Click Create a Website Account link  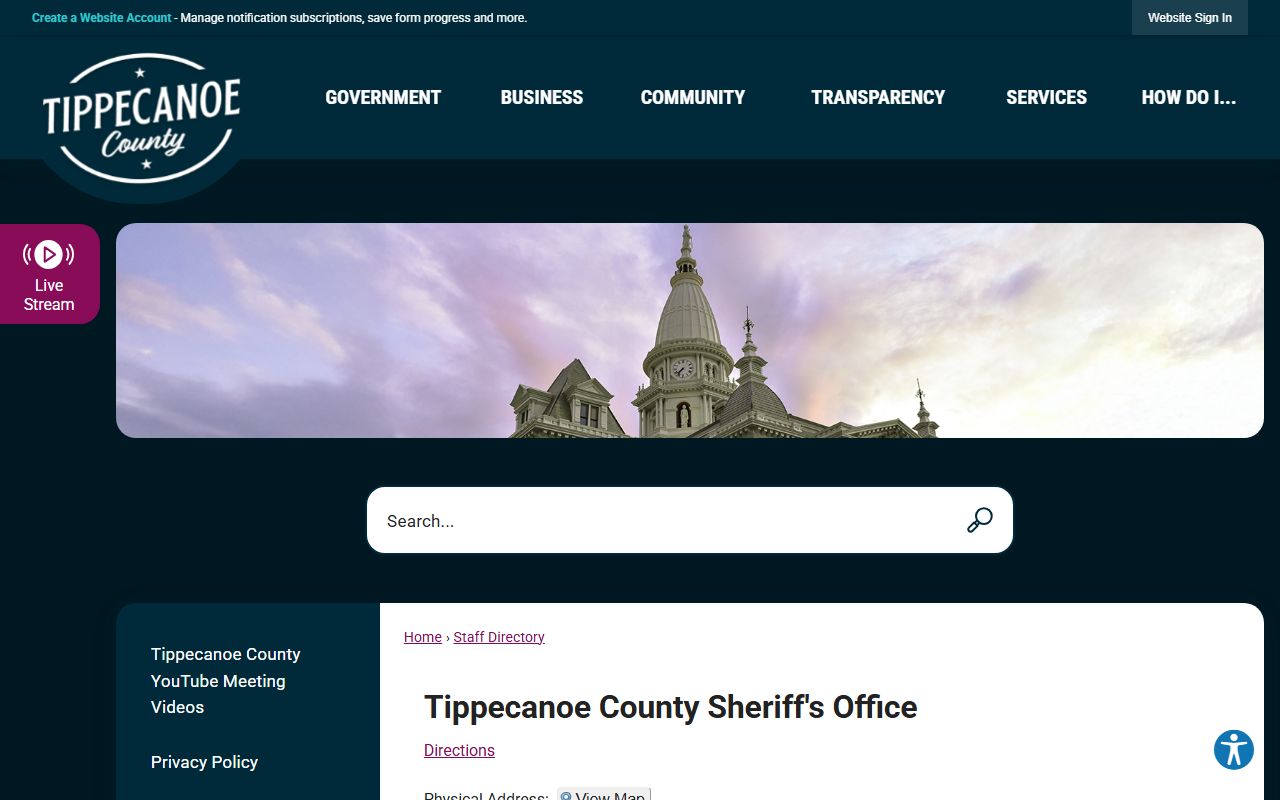click(x=102, y=18)
